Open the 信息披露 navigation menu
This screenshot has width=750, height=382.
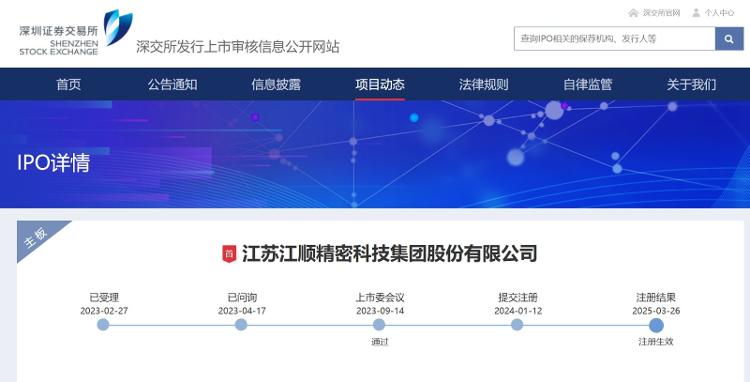[x=276, y=85]
